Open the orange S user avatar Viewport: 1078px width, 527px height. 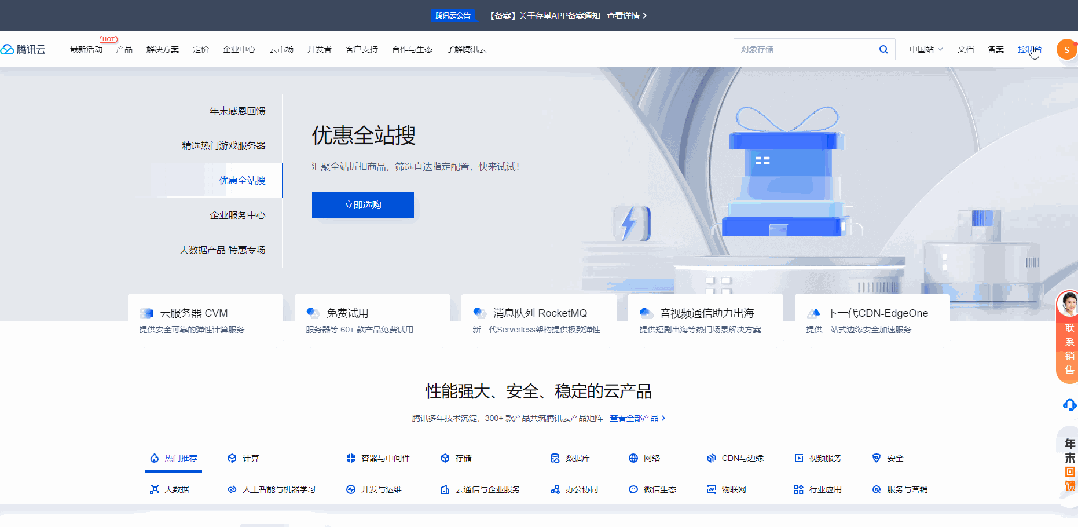pyautogui.click(x=1066, y=49)
